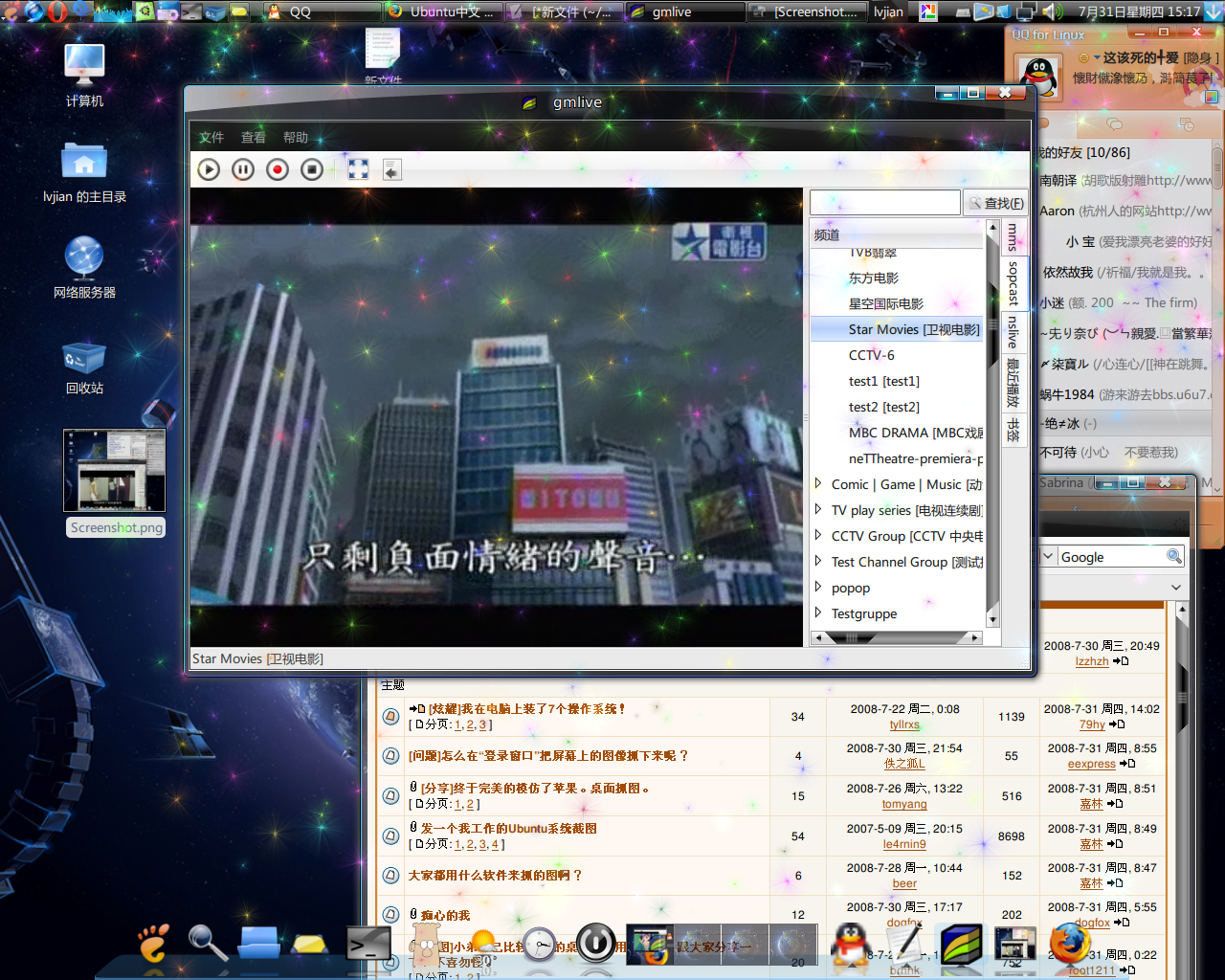This screenshot has width=1225, height=980.
Task: Switch to the 书签 tab
Action: 1013,430
